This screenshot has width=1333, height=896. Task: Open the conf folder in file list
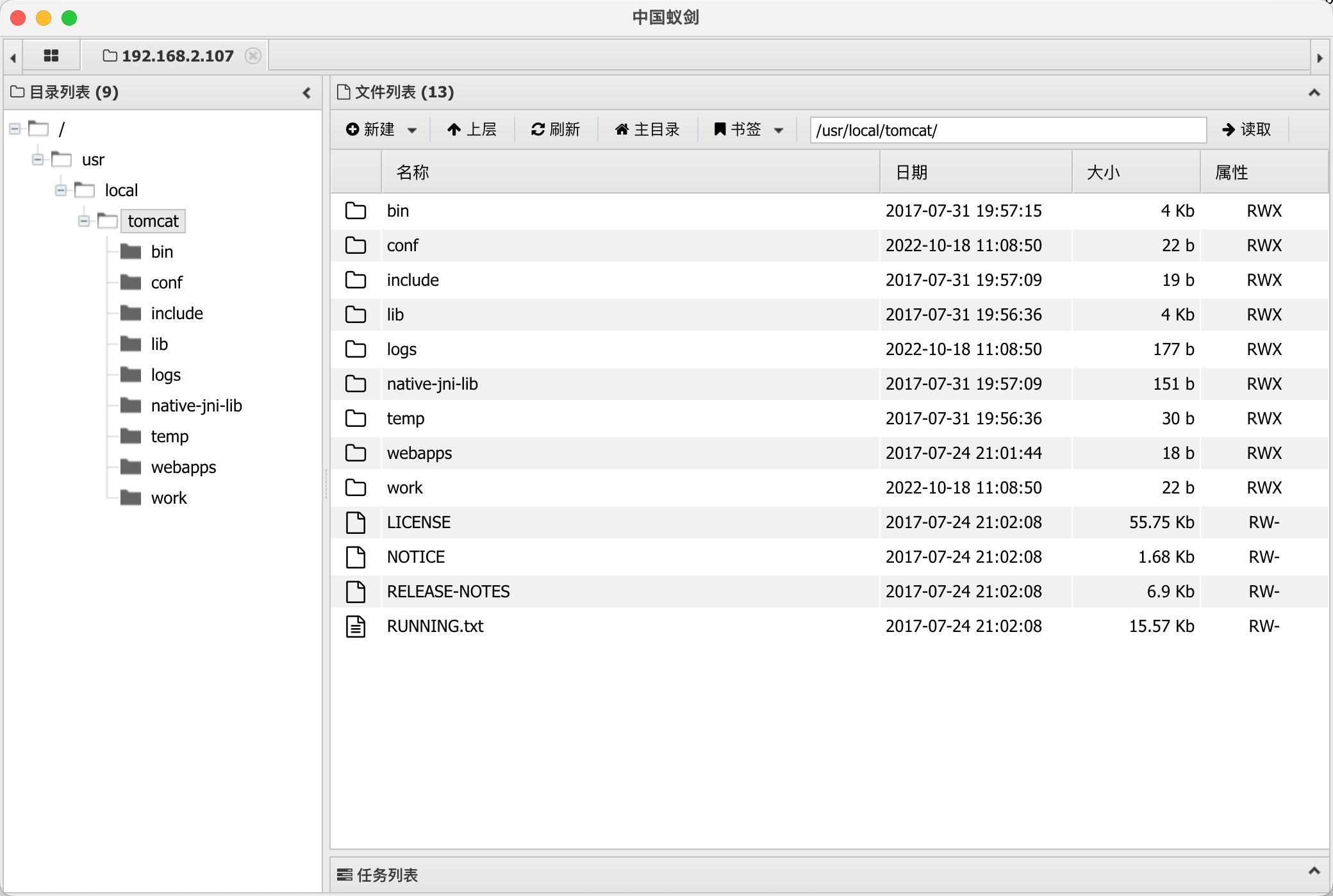pyautogui.click(x=402, y=245)
